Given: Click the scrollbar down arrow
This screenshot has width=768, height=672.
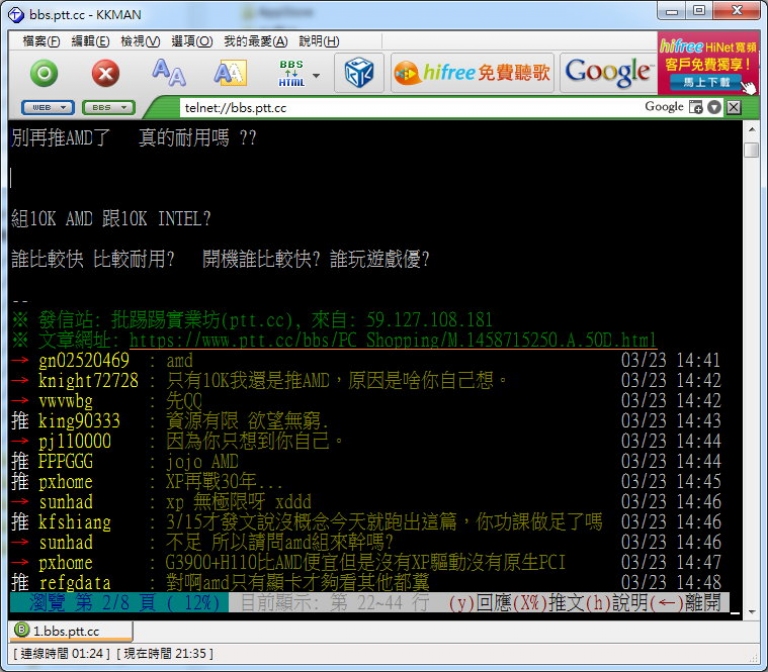Looking at the screenshot, I should pyautogui.click(x=751, y=612).
